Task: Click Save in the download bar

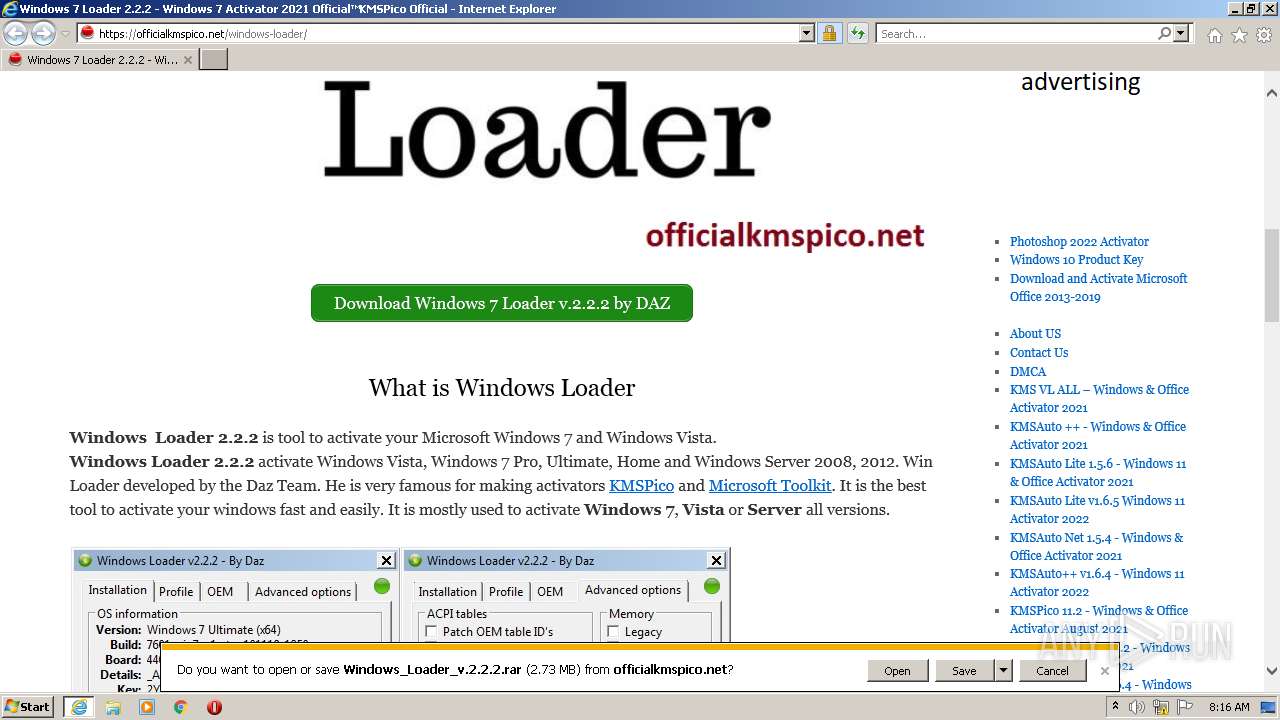Action: coord(964,671)
